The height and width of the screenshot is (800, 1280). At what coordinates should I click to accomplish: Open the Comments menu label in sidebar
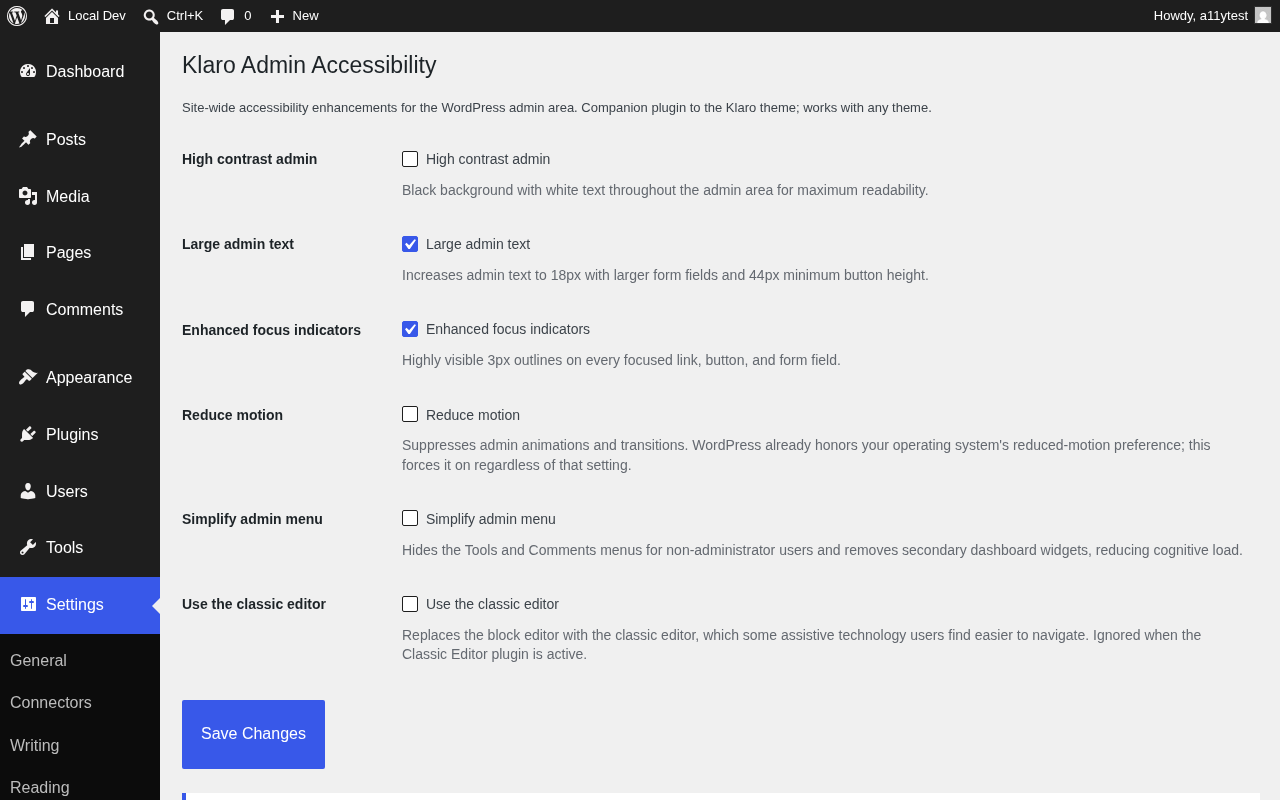[85, 310]
